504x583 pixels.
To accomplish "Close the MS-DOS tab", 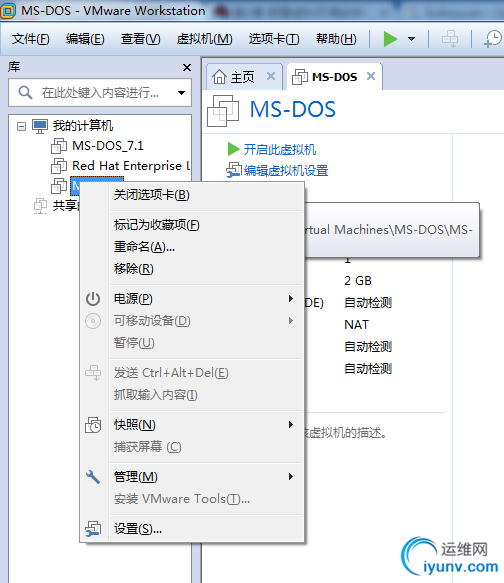I will 371,76.
